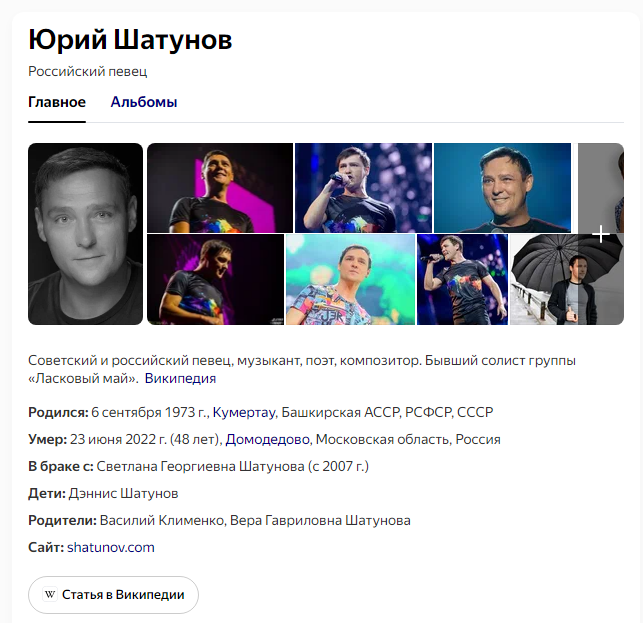The image size is (643, 623).
Task: Open the photo of singer holding microphone near mouth
Action: (363, 188)
